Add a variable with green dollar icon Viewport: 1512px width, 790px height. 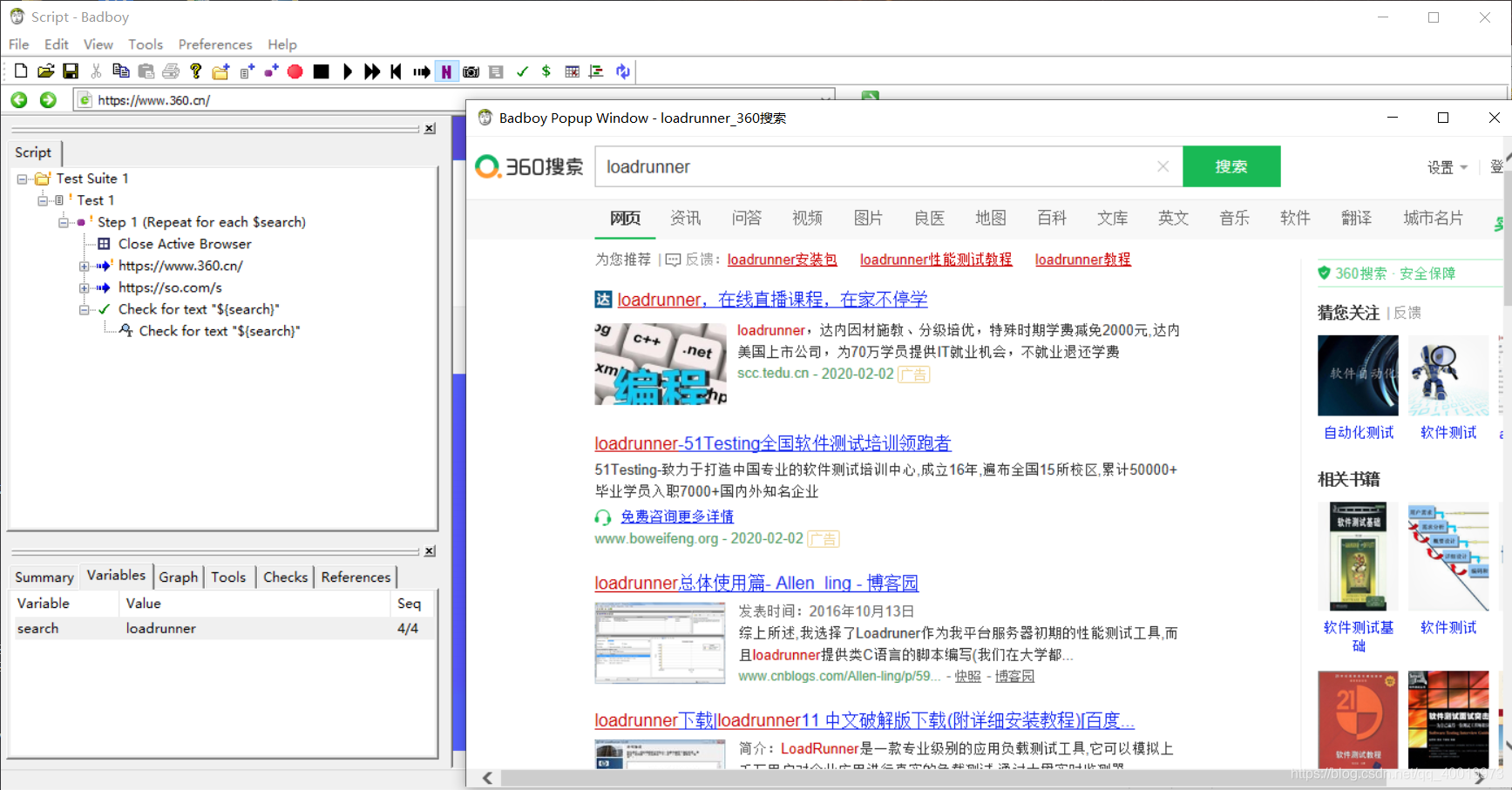pos(546,71)
